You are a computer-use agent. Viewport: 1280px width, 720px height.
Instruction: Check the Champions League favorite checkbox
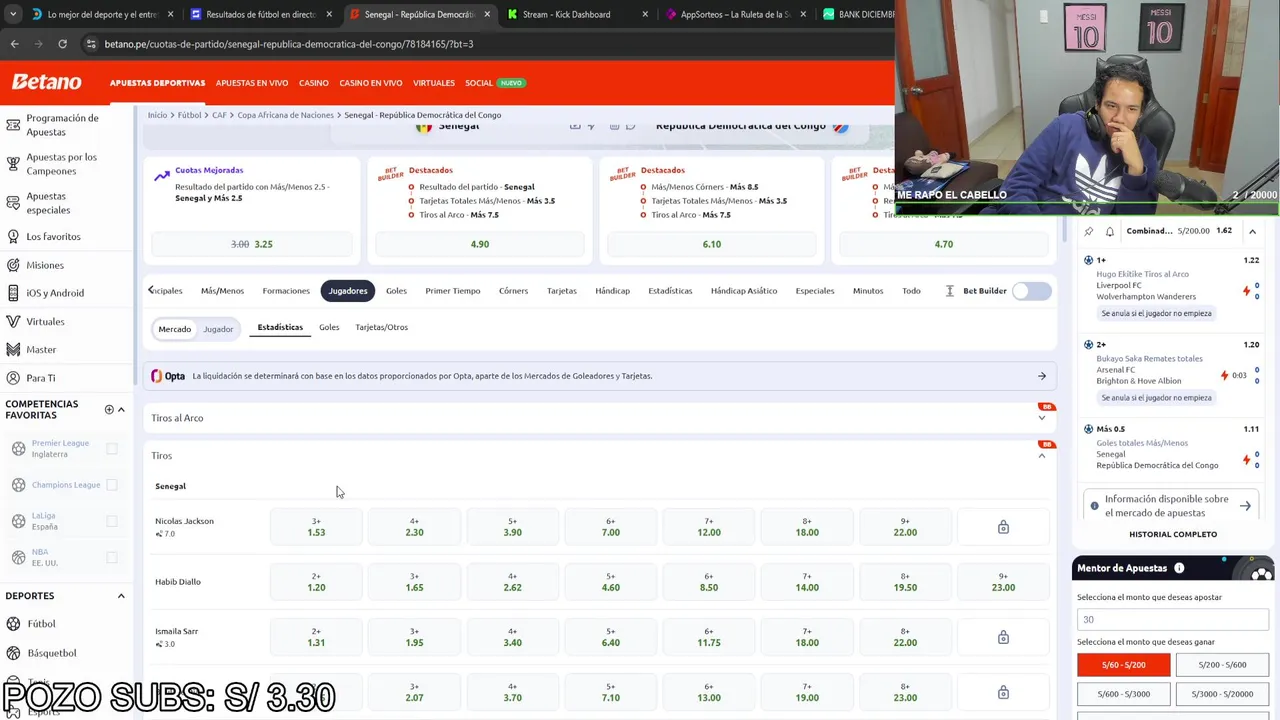(x=112, y=485)
